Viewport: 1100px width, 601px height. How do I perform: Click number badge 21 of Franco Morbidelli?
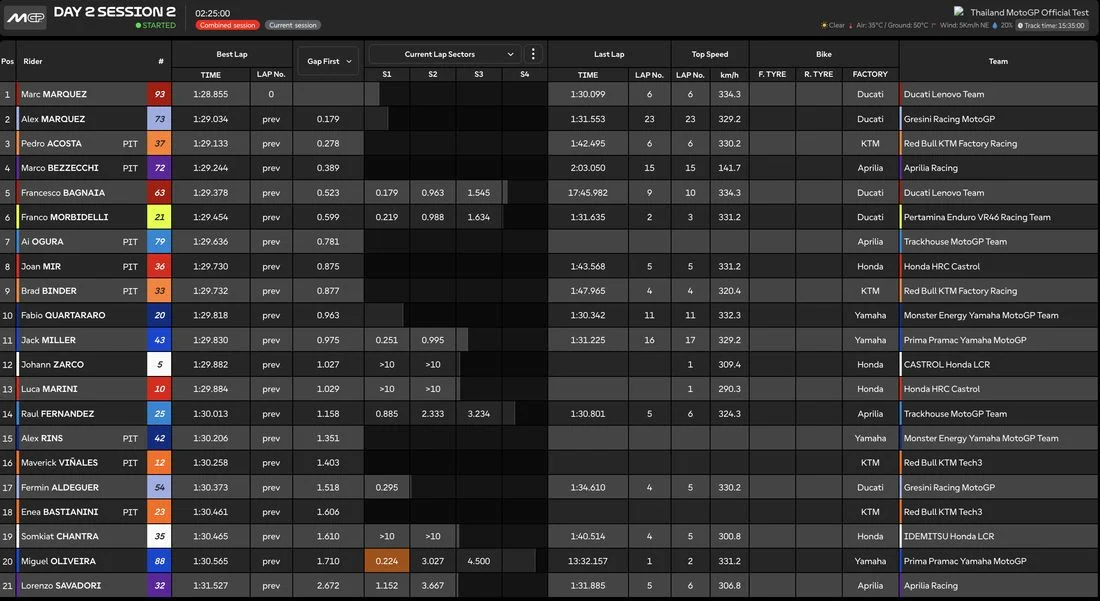tap(159, 217)
